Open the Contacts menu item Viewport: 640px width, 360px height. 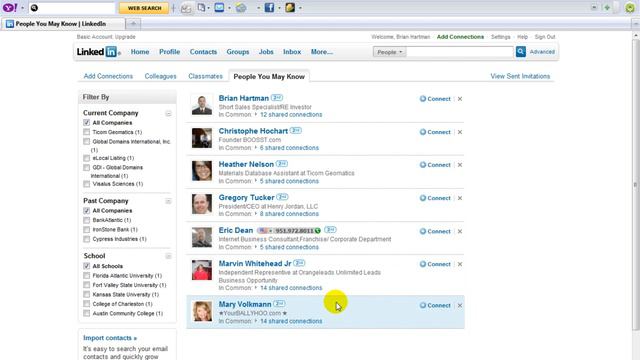(x=203, y=52)
